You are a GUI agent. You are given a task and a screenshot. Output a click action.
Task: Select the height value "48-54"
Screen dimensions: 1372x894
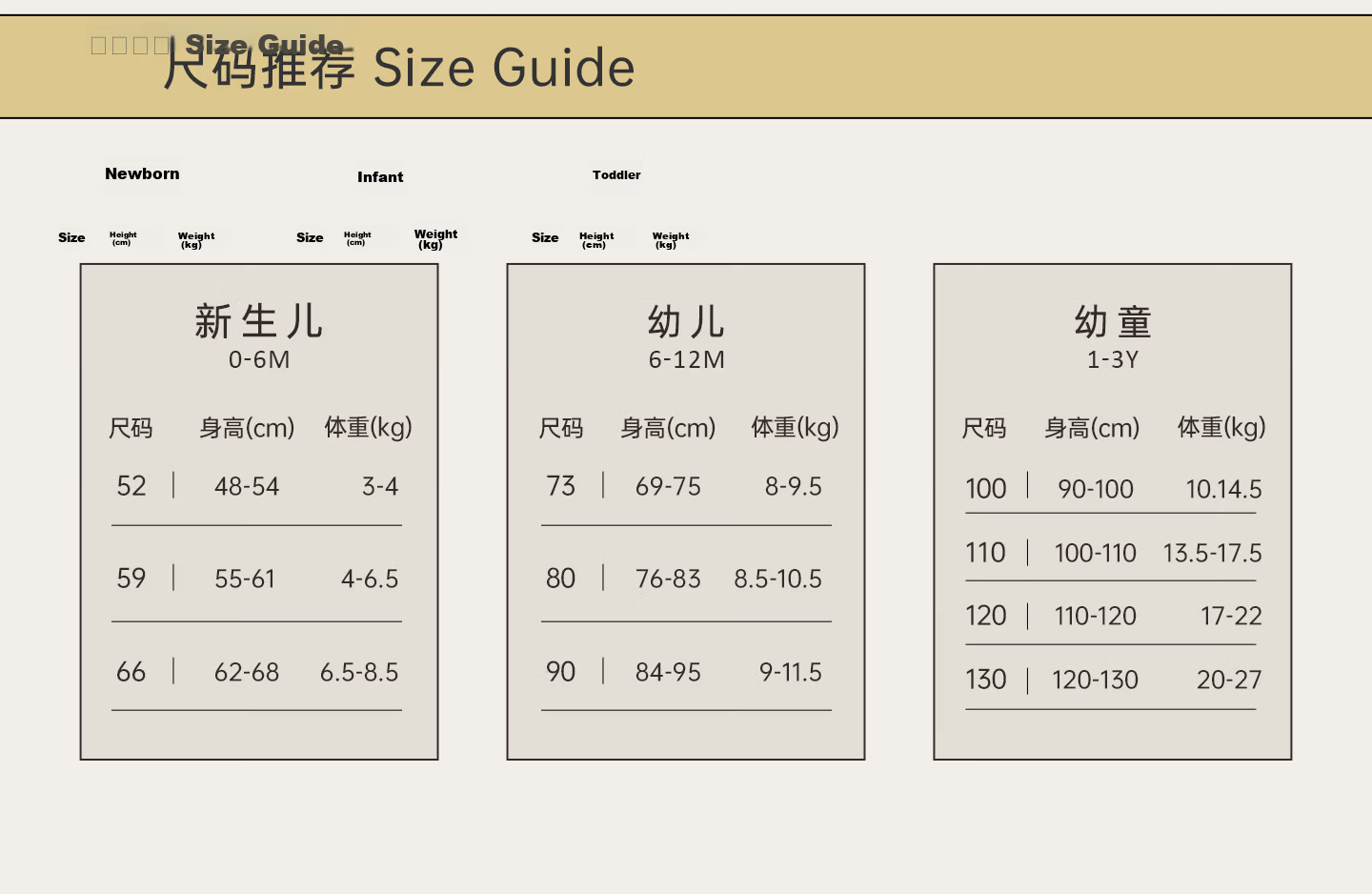point(247,487)
